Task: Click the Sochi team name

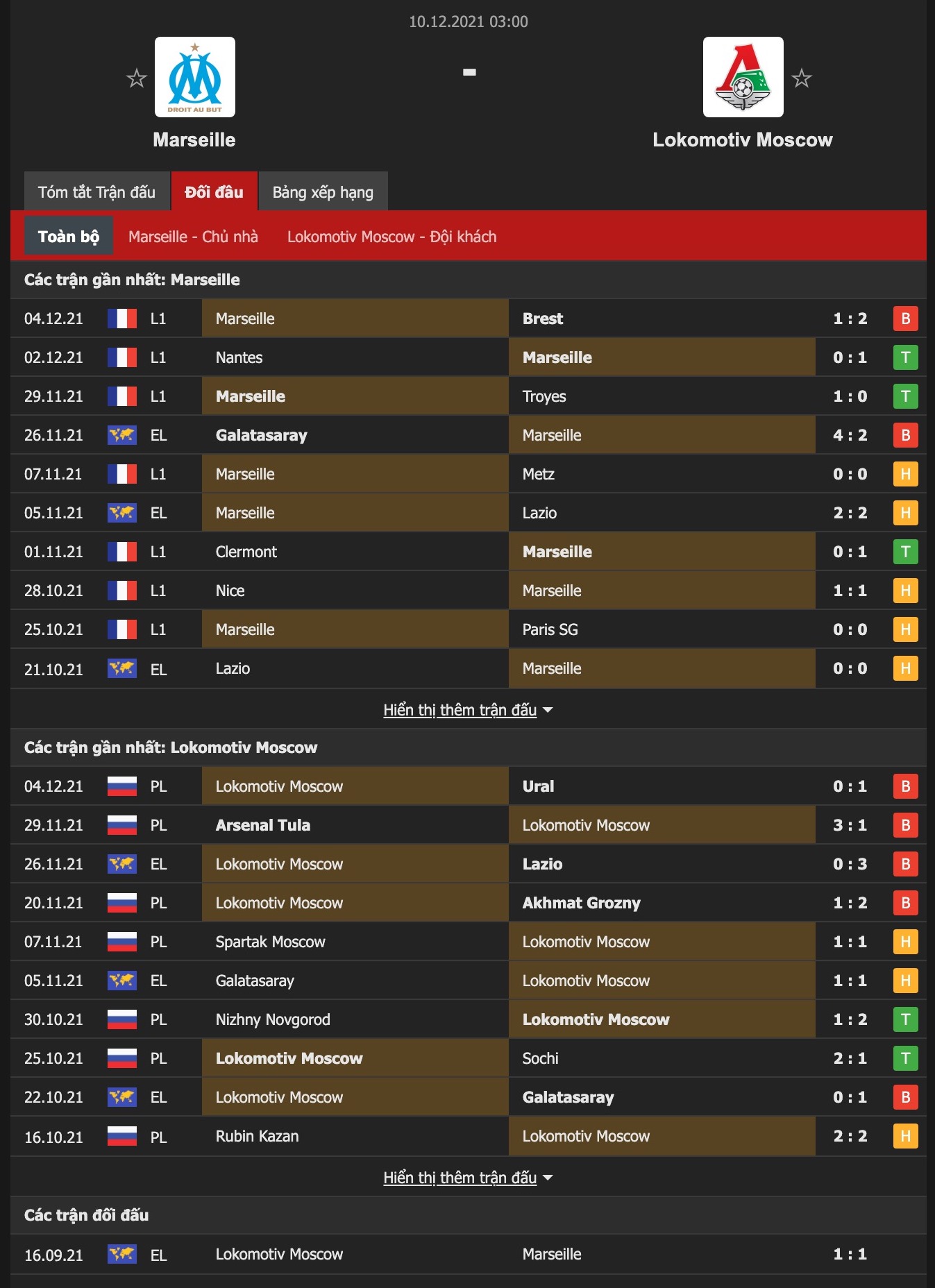Action: tap(540, 1058)
